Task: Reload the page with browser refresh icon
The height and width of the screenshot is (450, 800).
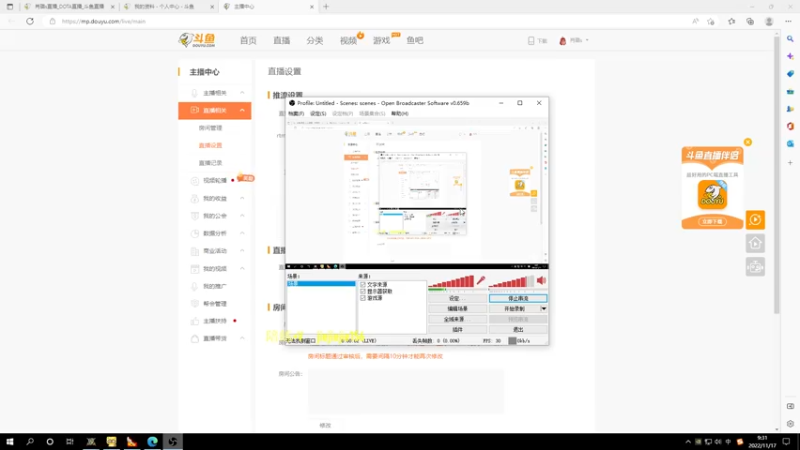Action: click(x=30, y=21)
